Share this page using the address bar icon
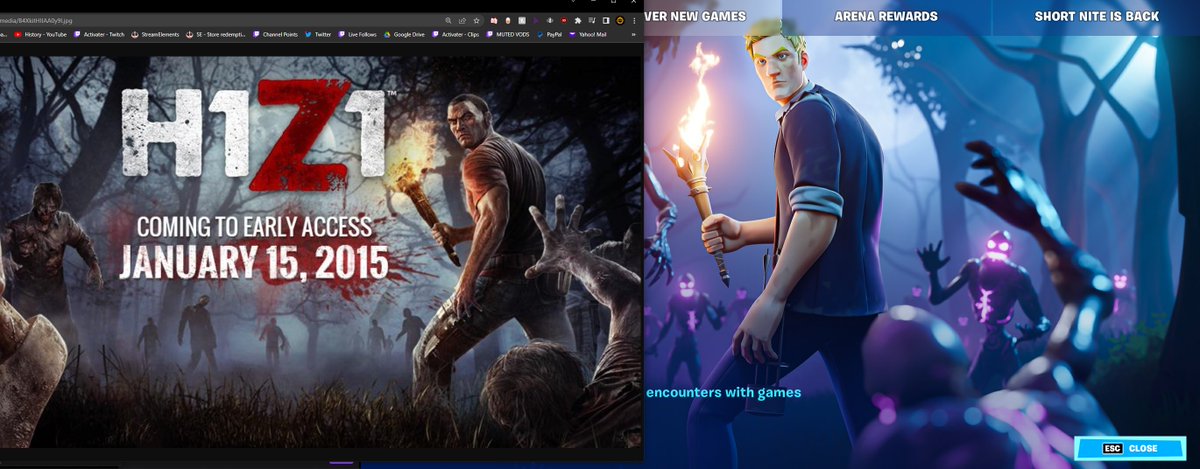The height and width of the screenshot is (469, 1200). tap(462, 20)
